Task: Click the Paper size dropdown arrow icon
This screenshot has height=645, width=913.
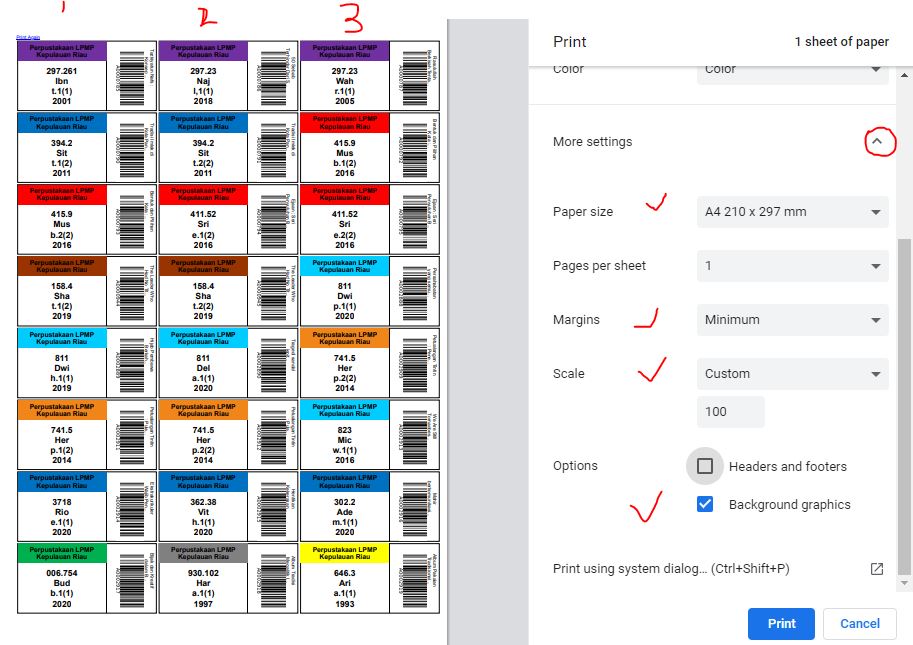Action: (875, 211)
